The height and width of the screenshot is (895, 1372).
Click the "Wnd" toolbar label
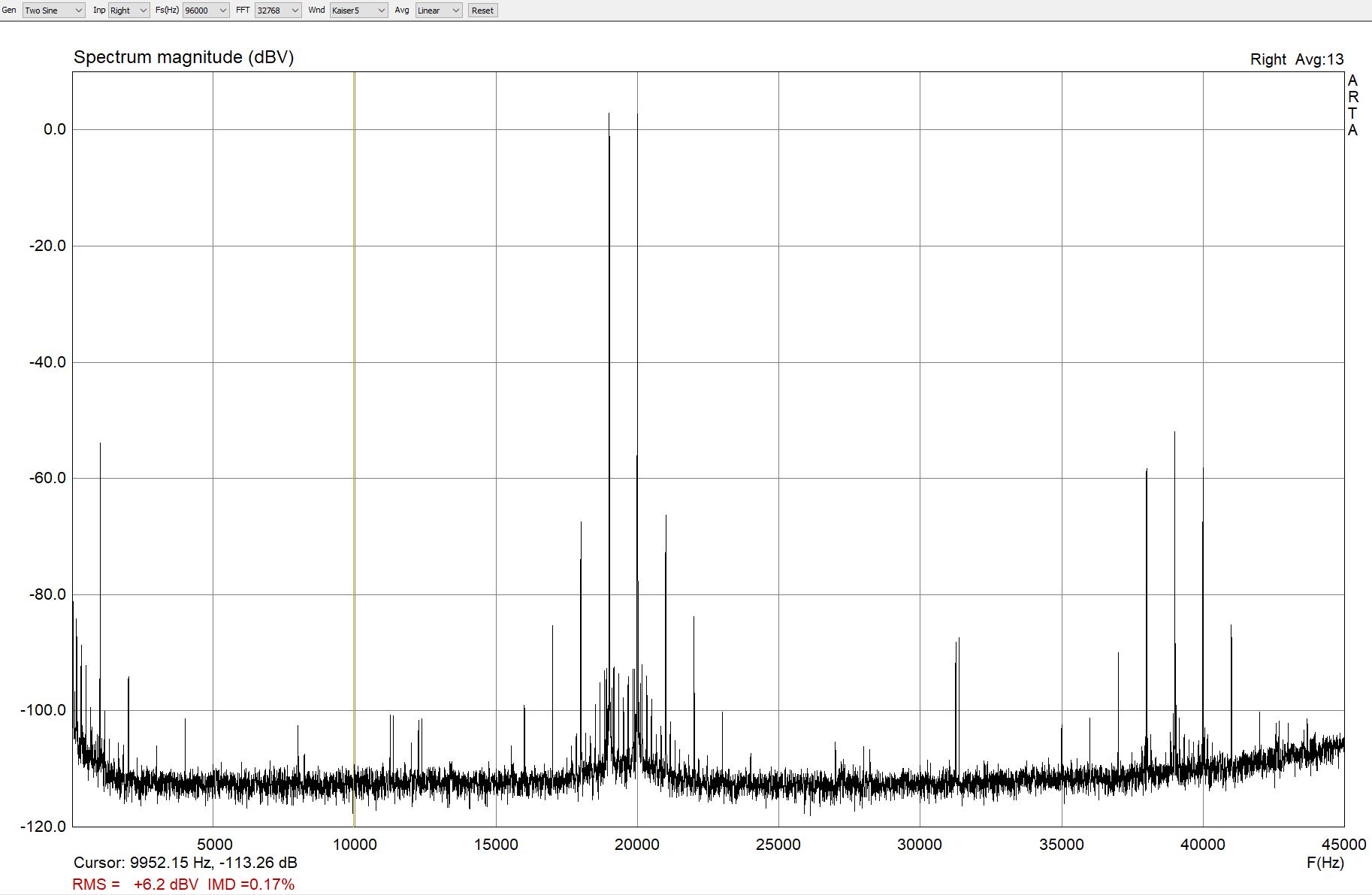[316, 11]
